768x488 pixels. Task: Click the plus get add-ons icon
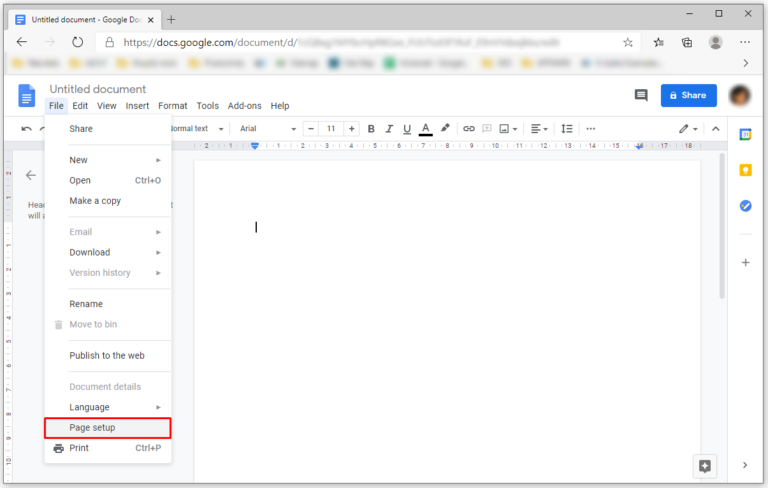point(745,263)
